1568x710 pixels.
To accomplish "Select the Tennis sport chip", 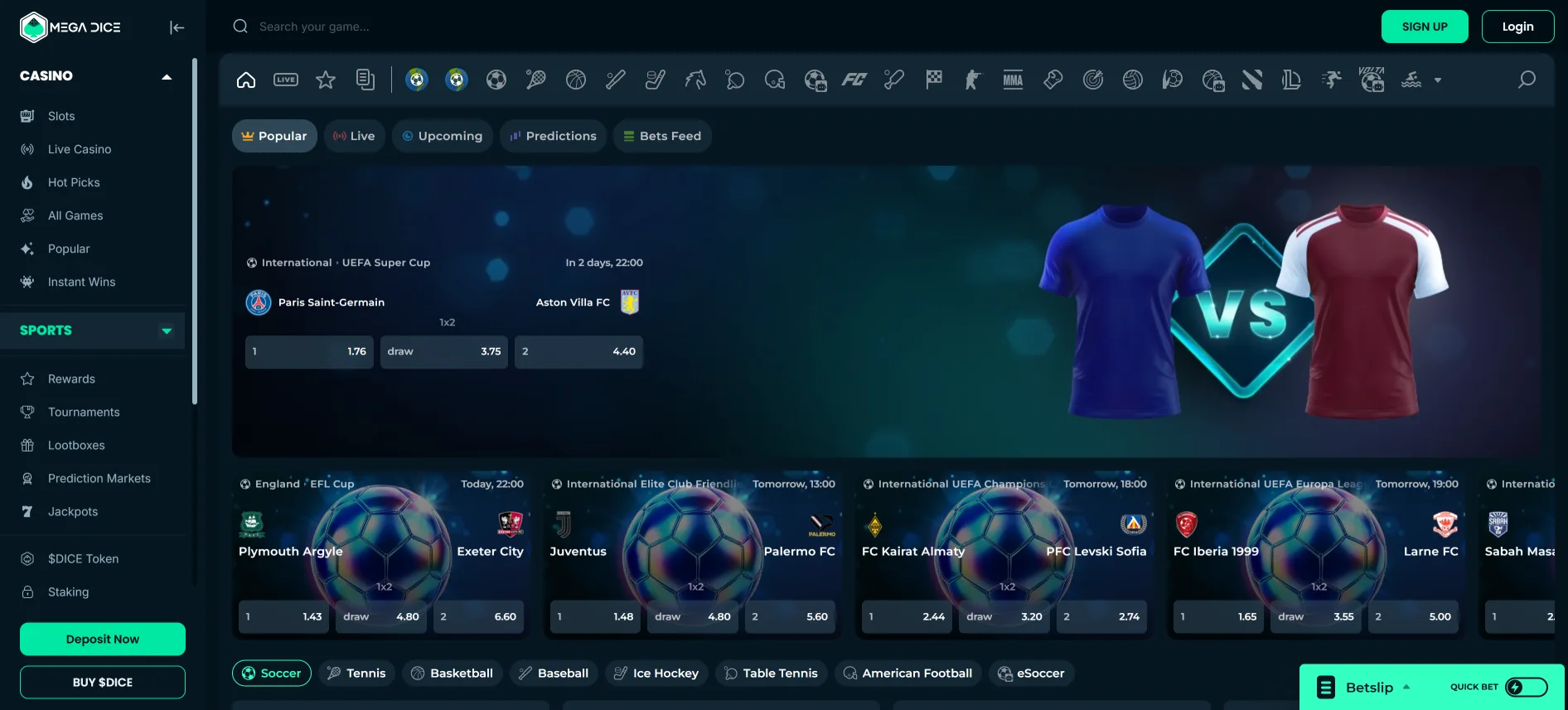I will pyautogui.click(x=356, y=674).
